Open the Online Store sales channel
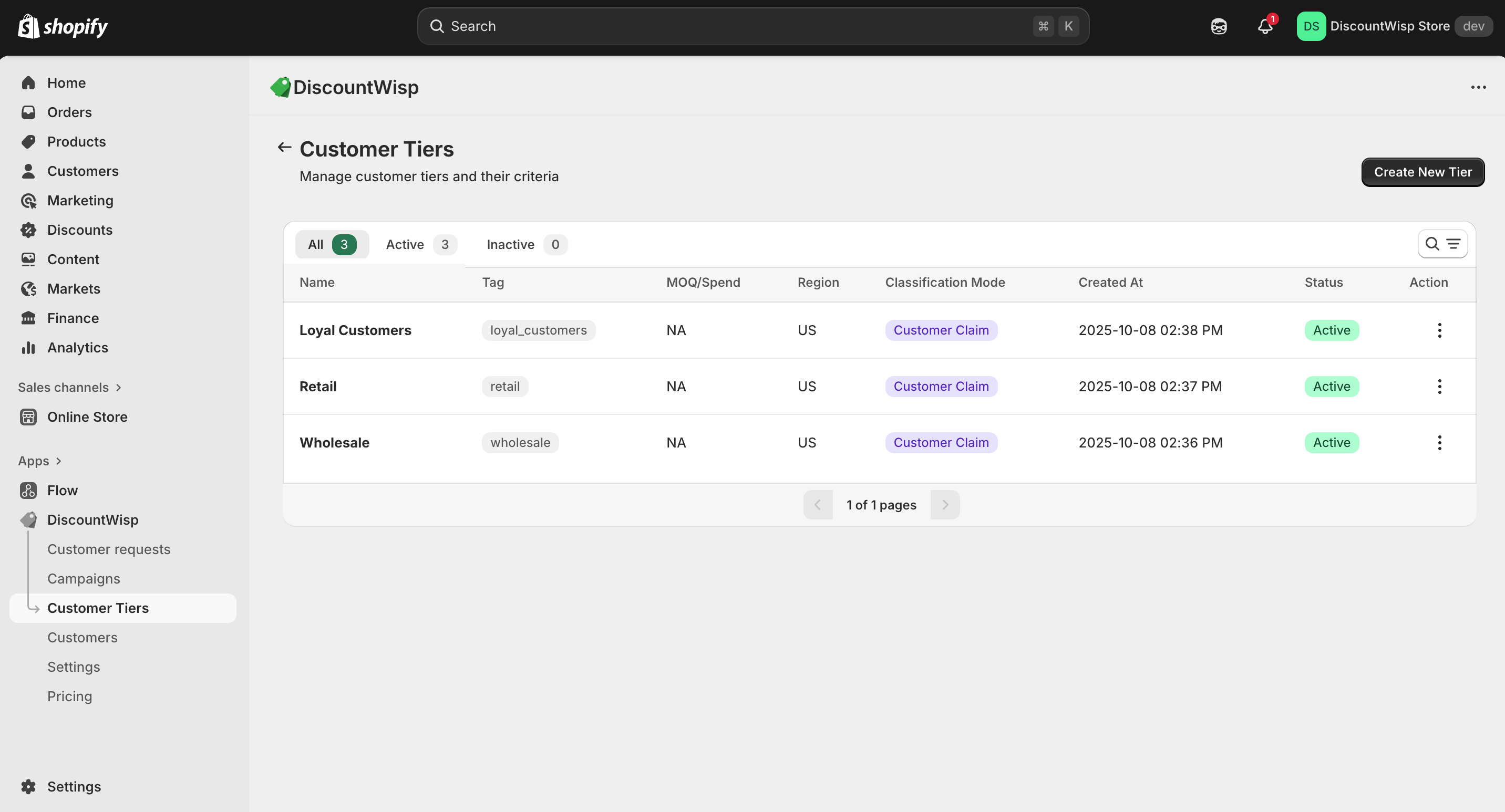Screen dimensions: 1505x812 pos(87,417)
